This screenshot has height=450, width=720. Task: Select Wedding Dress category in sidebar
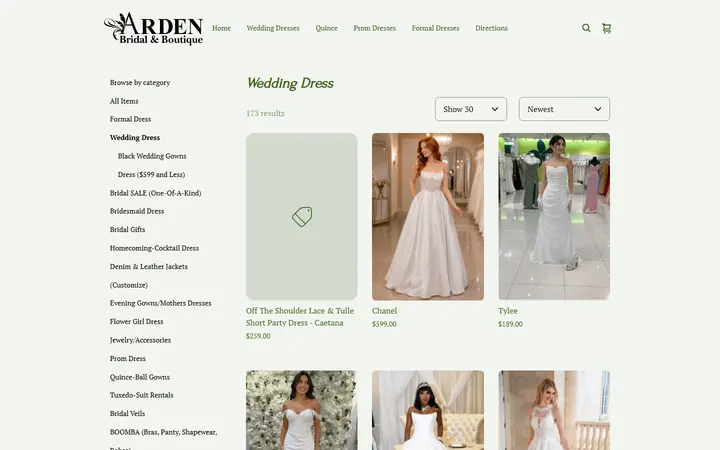pyautogui.click(x=135, y=137)
